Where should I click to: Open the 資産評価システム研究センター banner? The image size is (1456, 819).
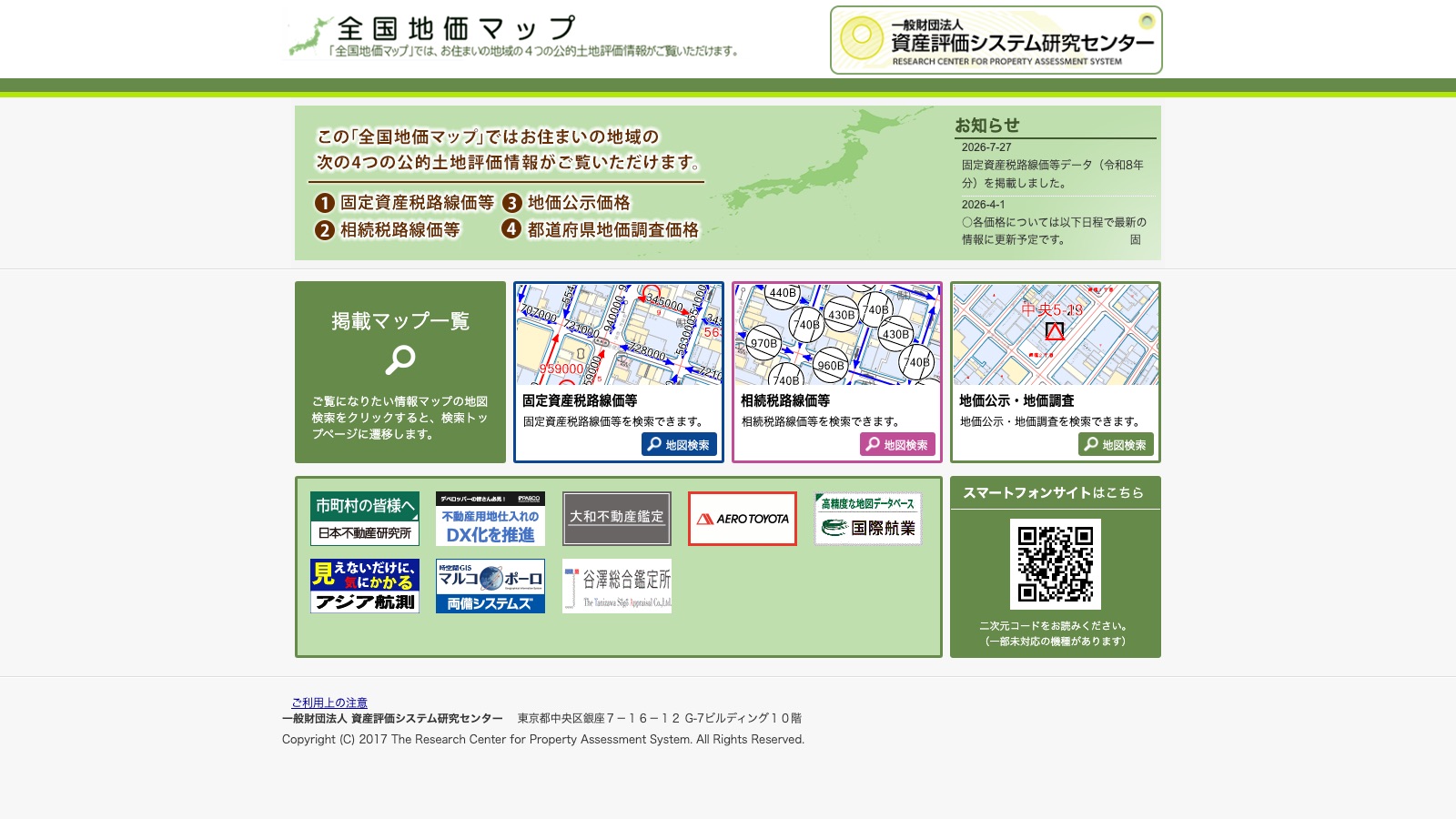tap(996, 40)
